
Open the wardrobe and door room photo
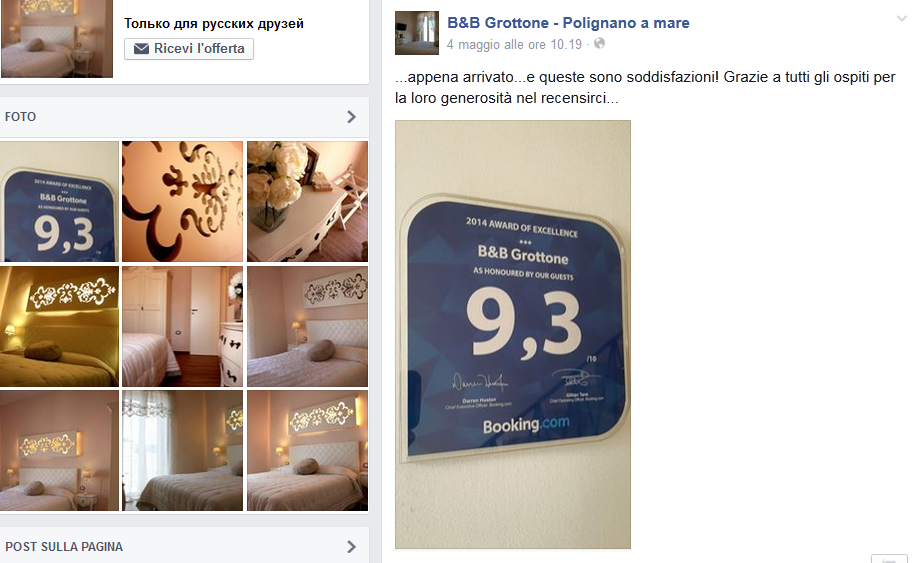click(x=183, y=326)
